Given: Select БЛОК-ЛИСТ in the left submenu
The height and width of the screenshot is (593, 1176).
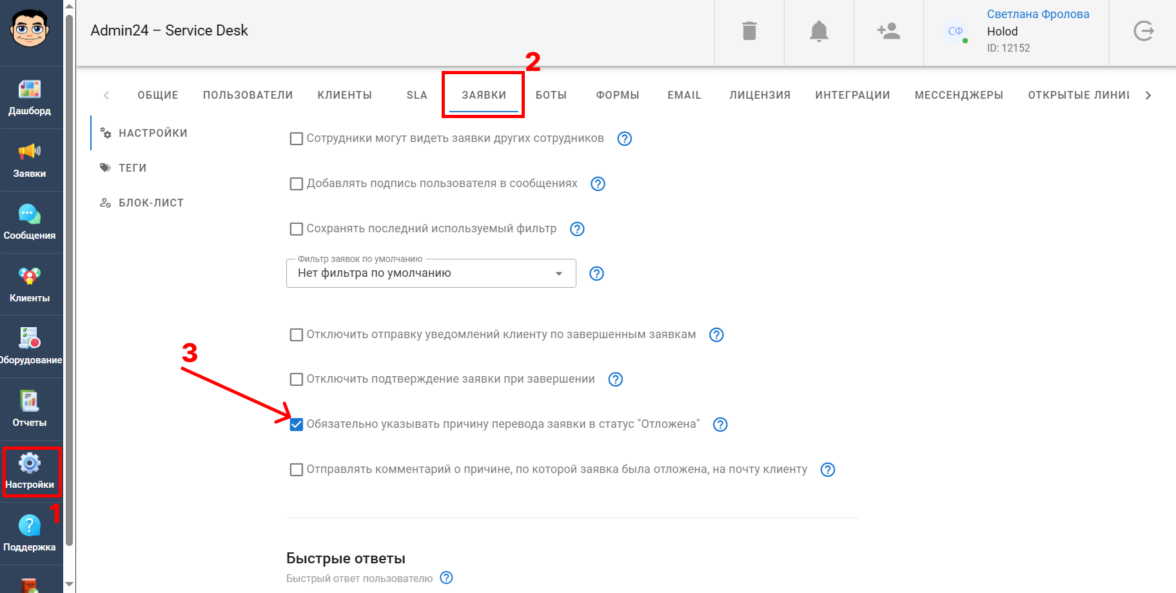Looking at the screenshot, I should 142,202.
